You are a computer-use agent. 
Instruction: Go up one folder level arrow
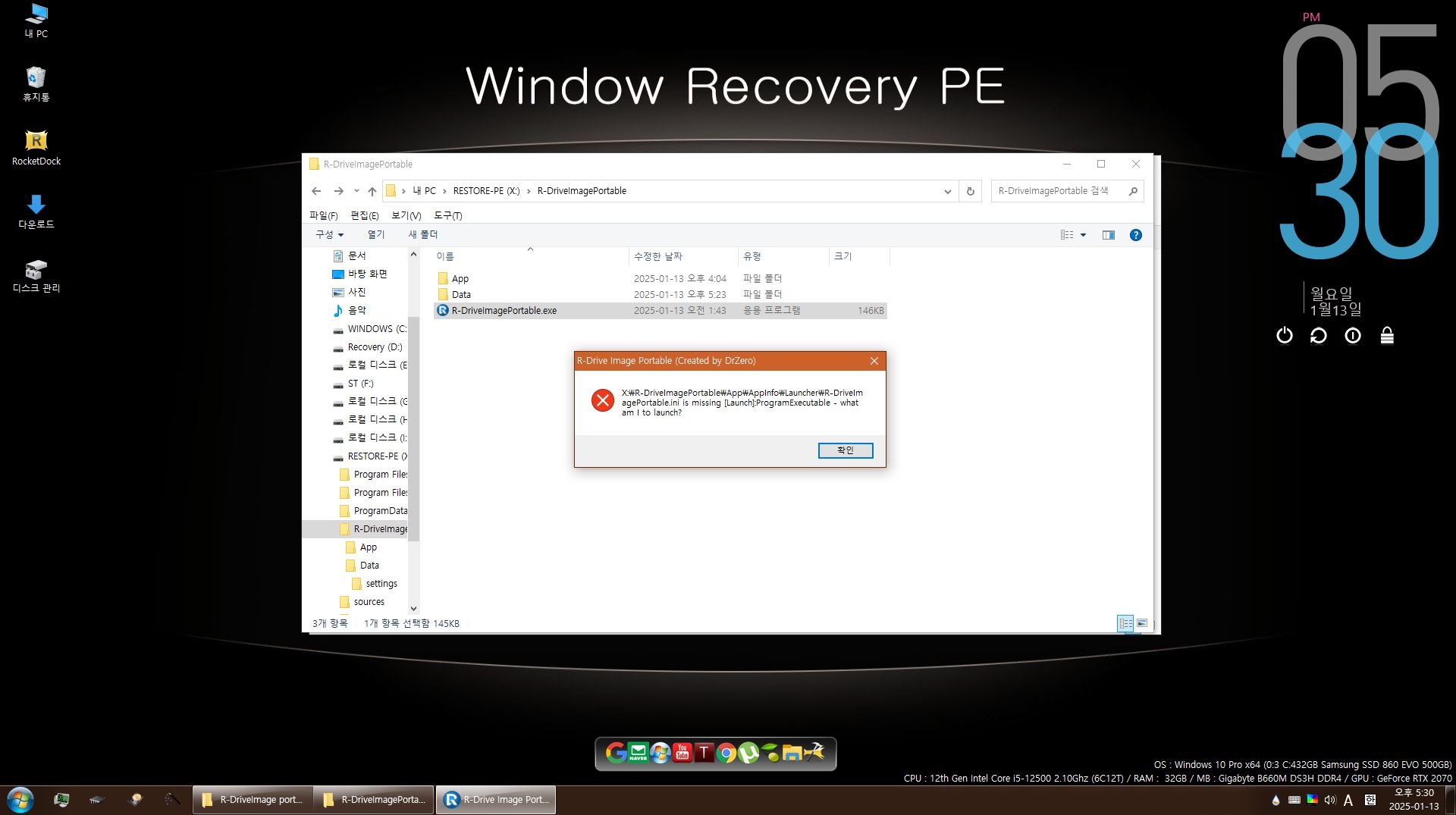[372, 191]
